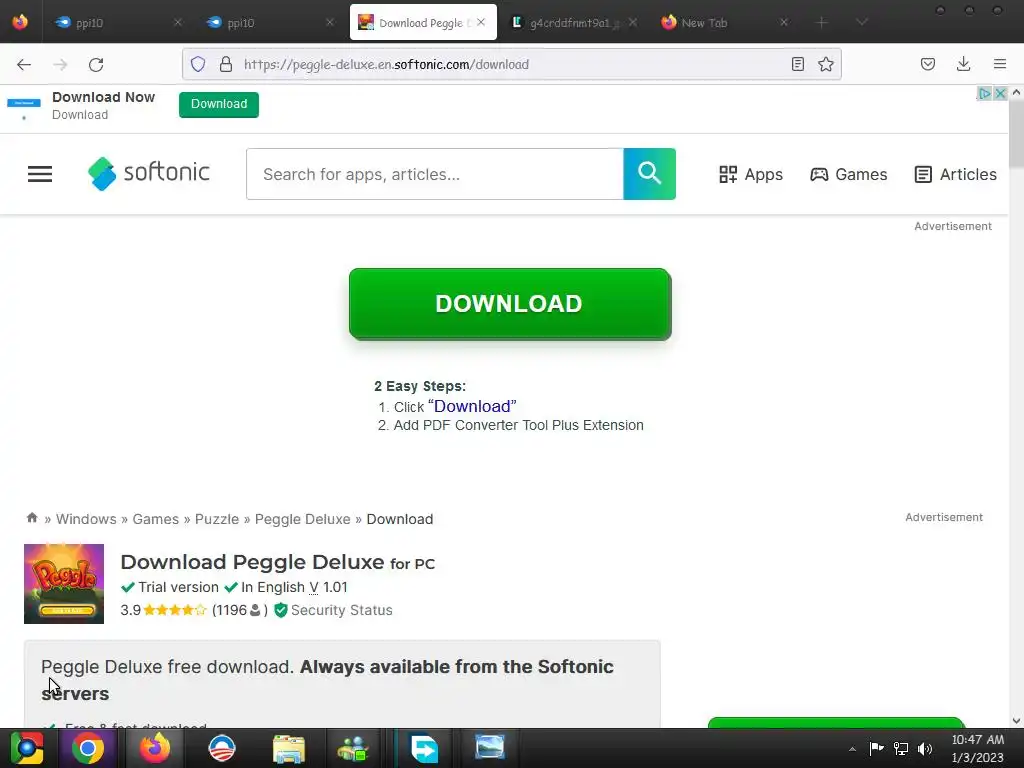Open the Apps section

[x=751, y=174]
